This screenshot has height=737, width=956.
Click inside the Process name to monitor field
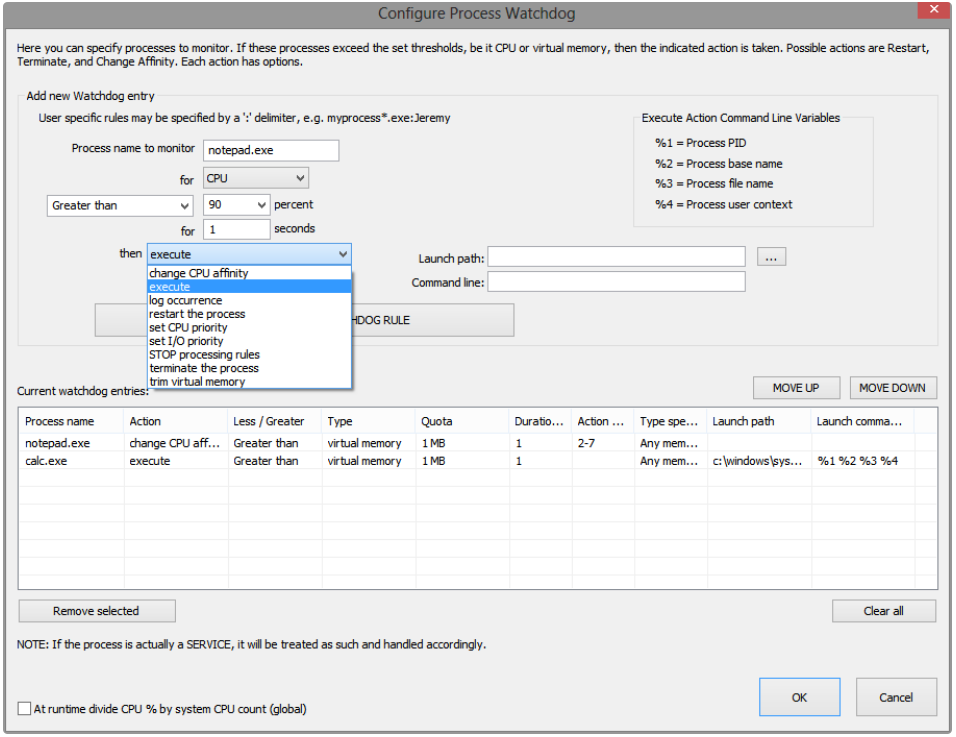coord(271,151)
